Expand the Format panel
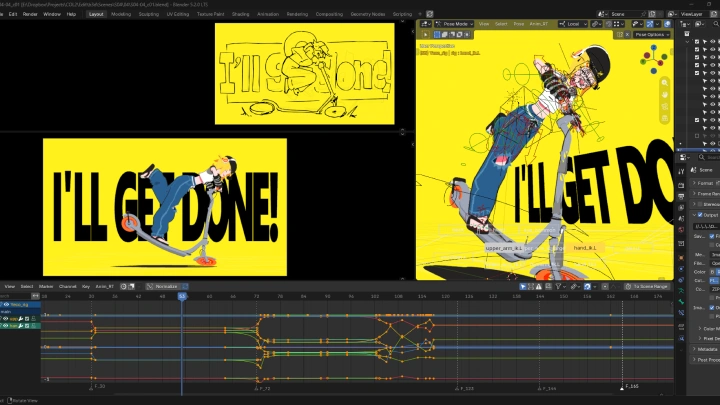The width and height of the screenshot is (720, 405). click(704, 183)
